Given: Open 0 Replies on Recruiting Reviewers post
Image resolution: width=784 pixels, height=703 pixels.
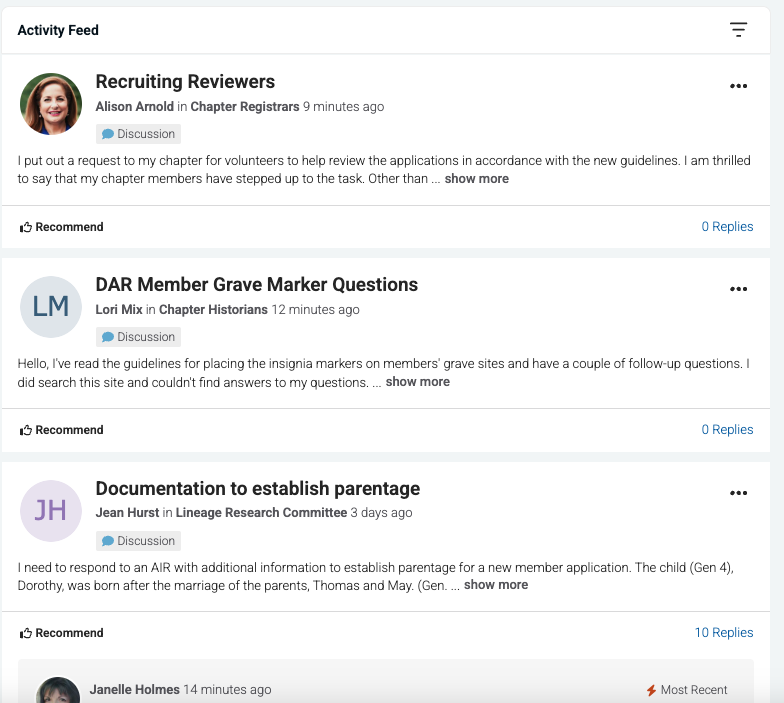Looking at the screenshot, I should coord(728,226).
